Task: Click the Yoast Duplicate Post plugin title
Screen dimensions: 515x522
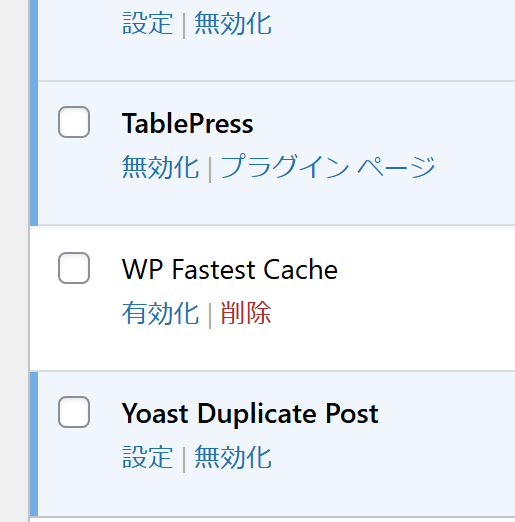Action: pos(250,414)
